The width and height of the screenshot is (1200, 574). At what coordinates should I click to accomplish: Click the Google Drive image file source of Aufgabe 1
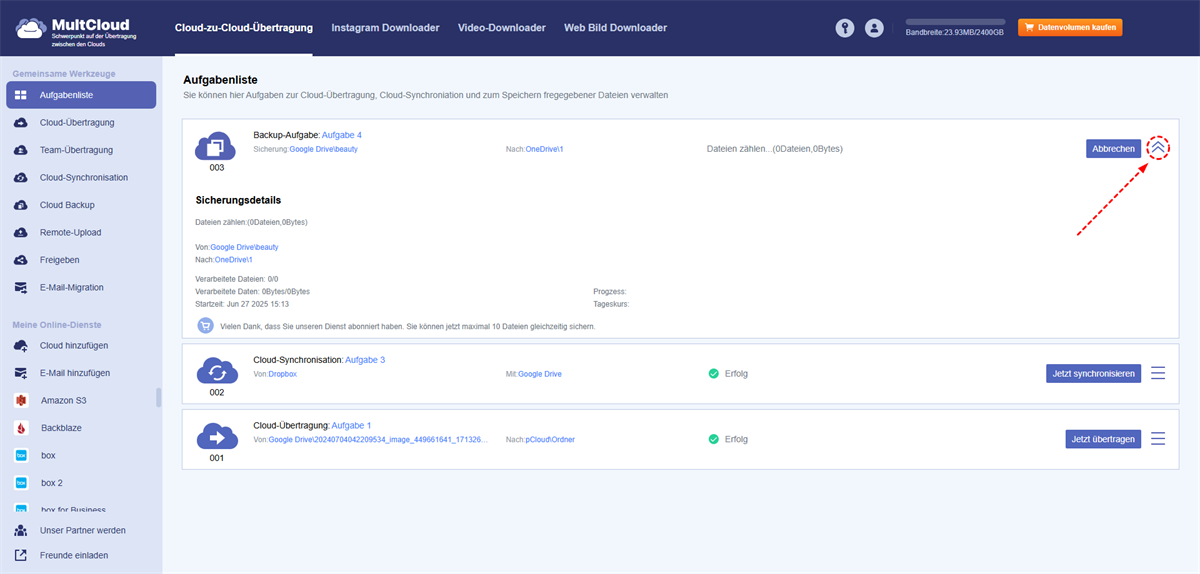point(378,439)
